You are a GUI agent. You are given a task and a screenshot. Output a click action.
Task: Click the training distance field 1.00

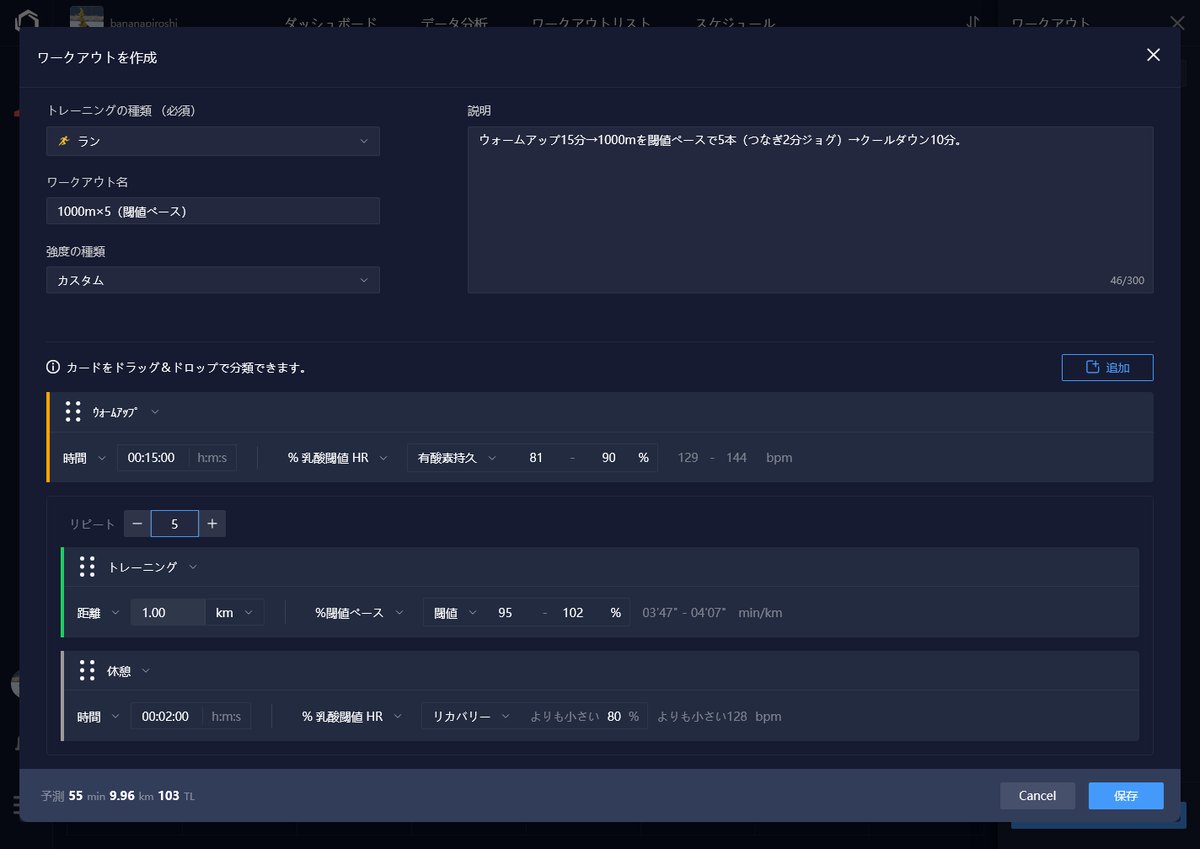coord(168,613)
